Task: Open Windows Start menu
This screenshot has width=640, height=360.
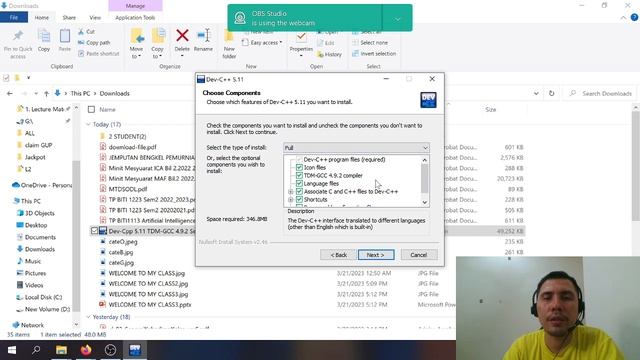Action: click(12, 350)
